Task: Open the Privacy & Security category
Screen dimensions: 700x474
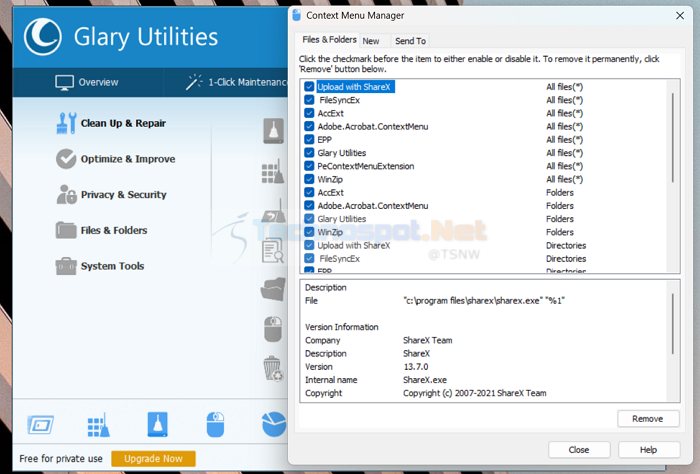Action: pos(111,195)
